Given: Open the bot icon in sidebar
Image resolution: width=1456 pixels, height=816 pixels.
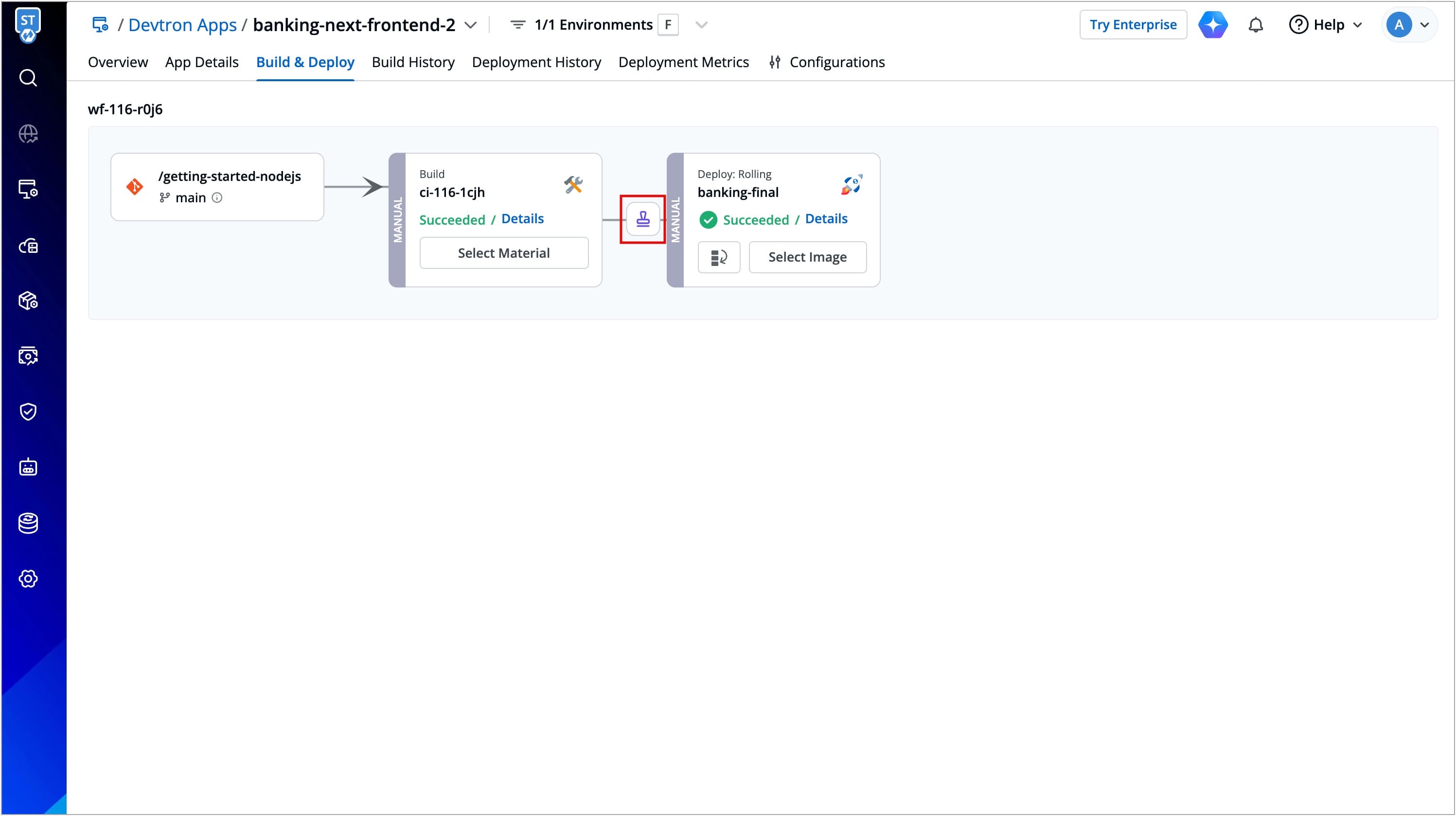Looking at the screenshot, I should coord(28,467).
